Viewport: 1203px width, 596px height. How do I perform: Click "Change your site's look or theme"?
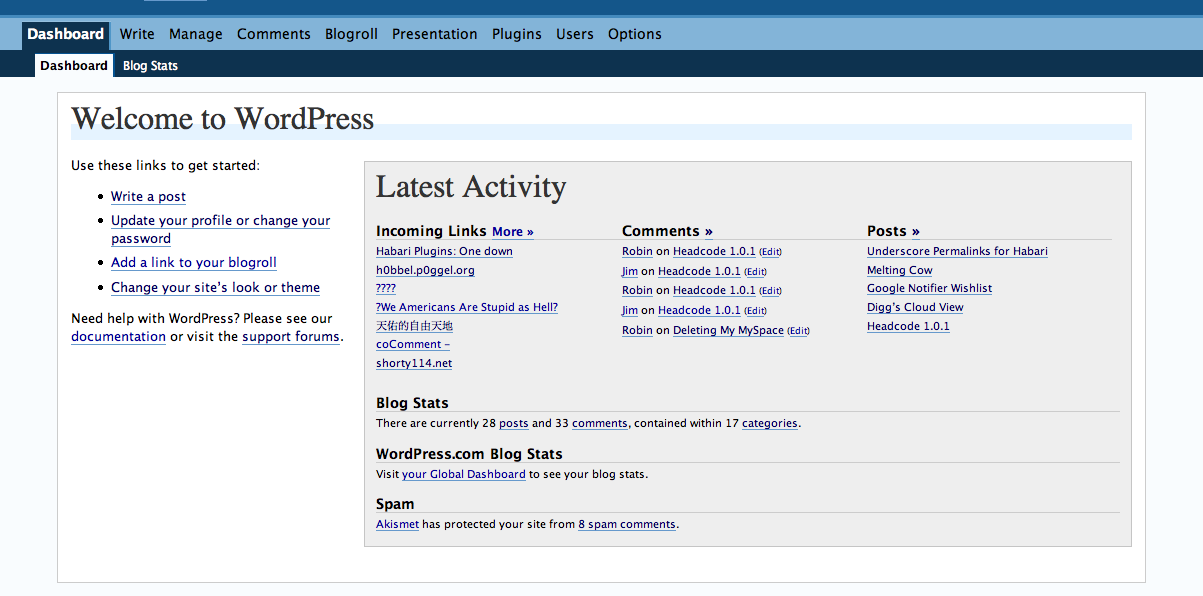click(x=215, y=288)
